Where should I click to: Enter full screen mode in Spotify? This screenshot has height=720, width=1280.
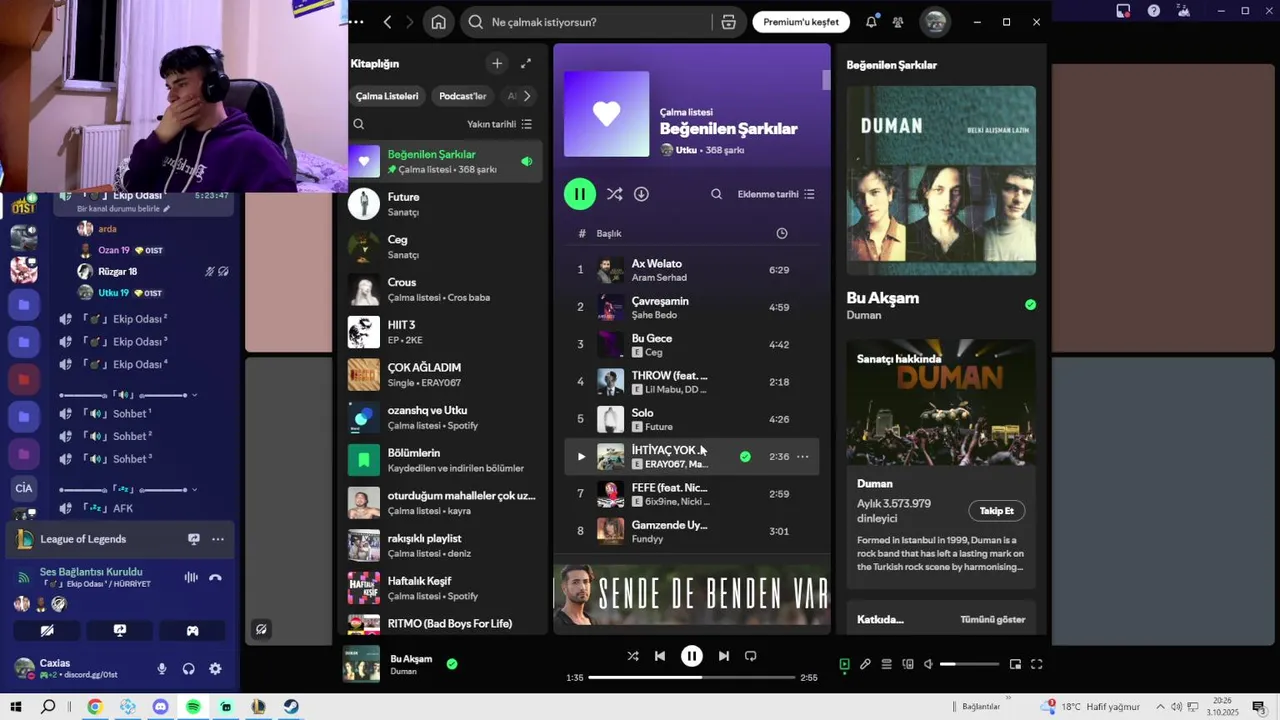(x=1037, y=664)
